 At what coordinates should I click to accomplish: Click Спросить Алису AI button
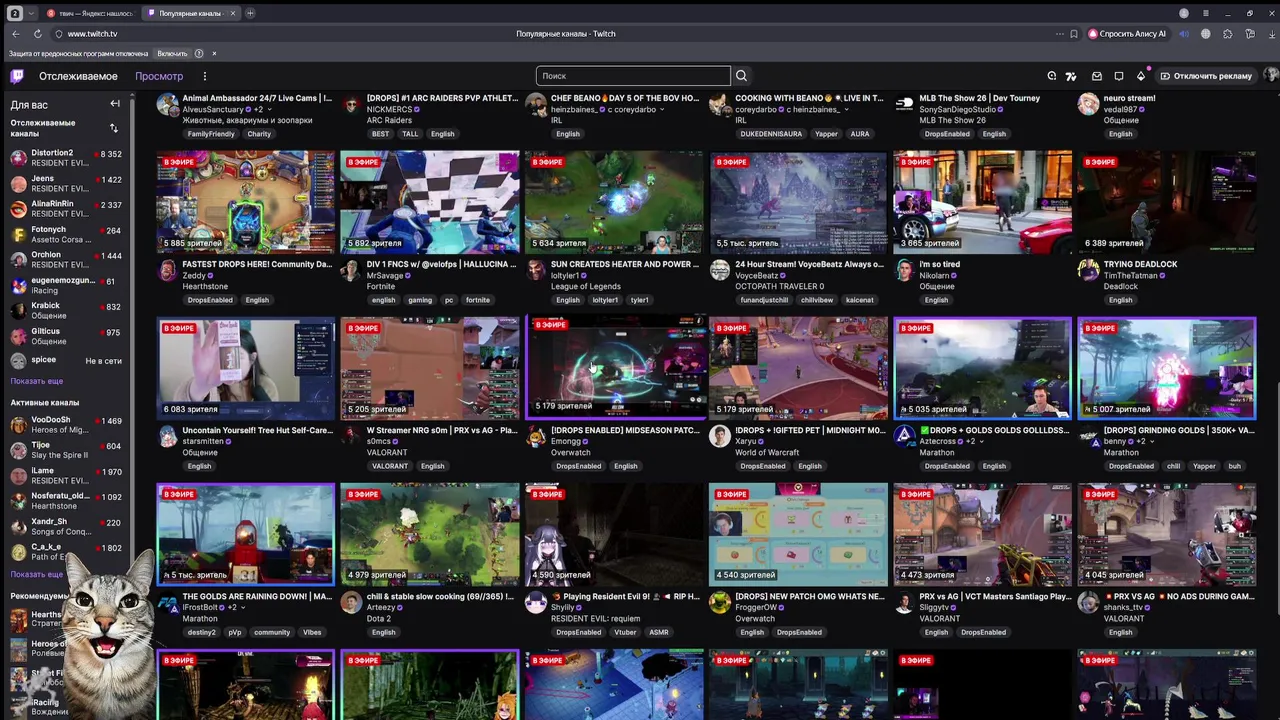1127,34
